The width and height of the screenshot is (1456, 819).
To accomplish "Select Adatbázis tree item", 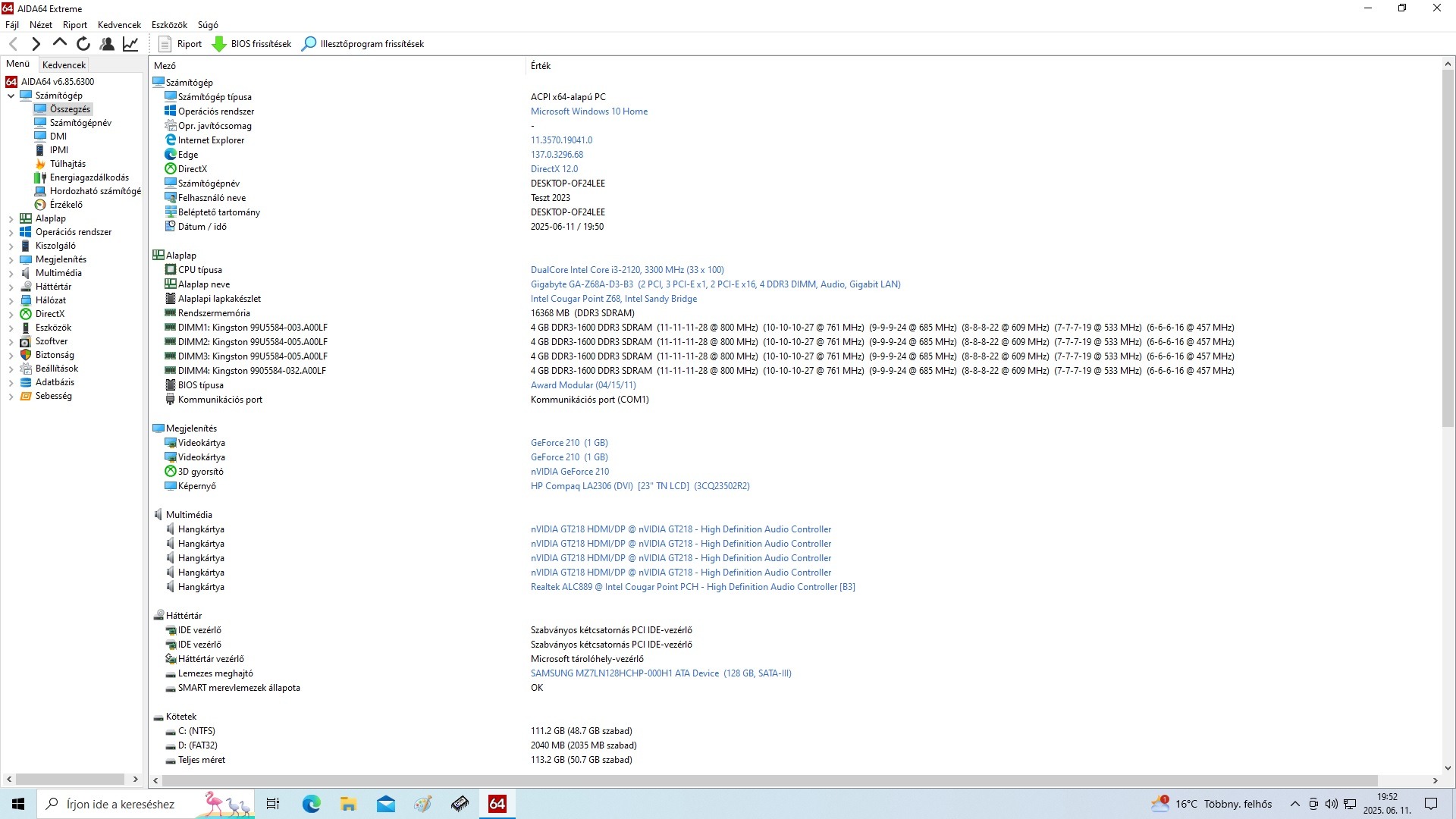I will [55, 382].
